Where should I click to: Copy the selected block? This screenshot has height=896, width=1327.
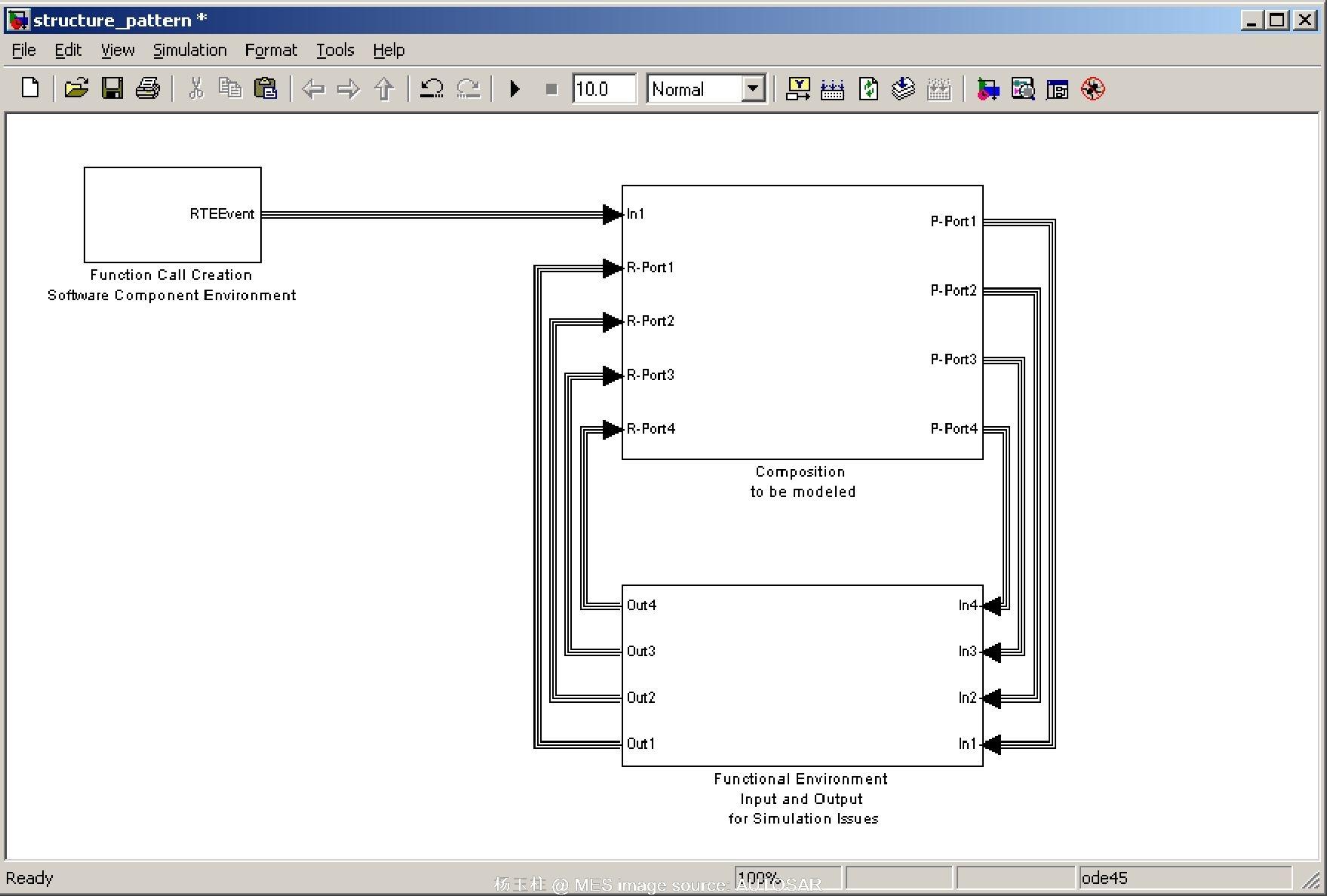[230, 88]
